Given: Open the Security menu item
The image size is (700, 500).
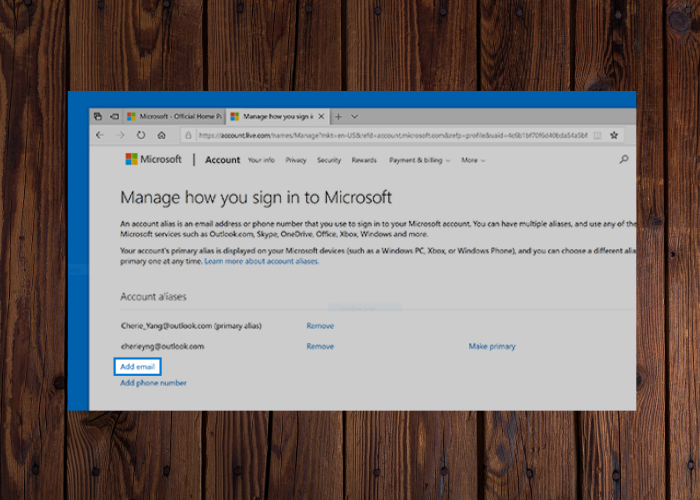Looking at the screenshot, I should pyautogui.click(x=329, y=160).
